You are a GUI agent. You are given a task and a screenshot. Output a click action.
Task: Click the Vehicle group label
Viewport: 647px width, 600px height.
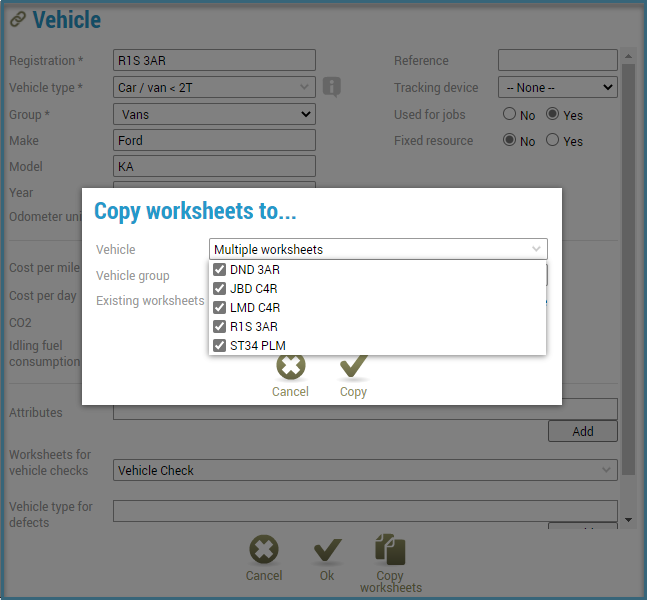(x=133, y=275)
